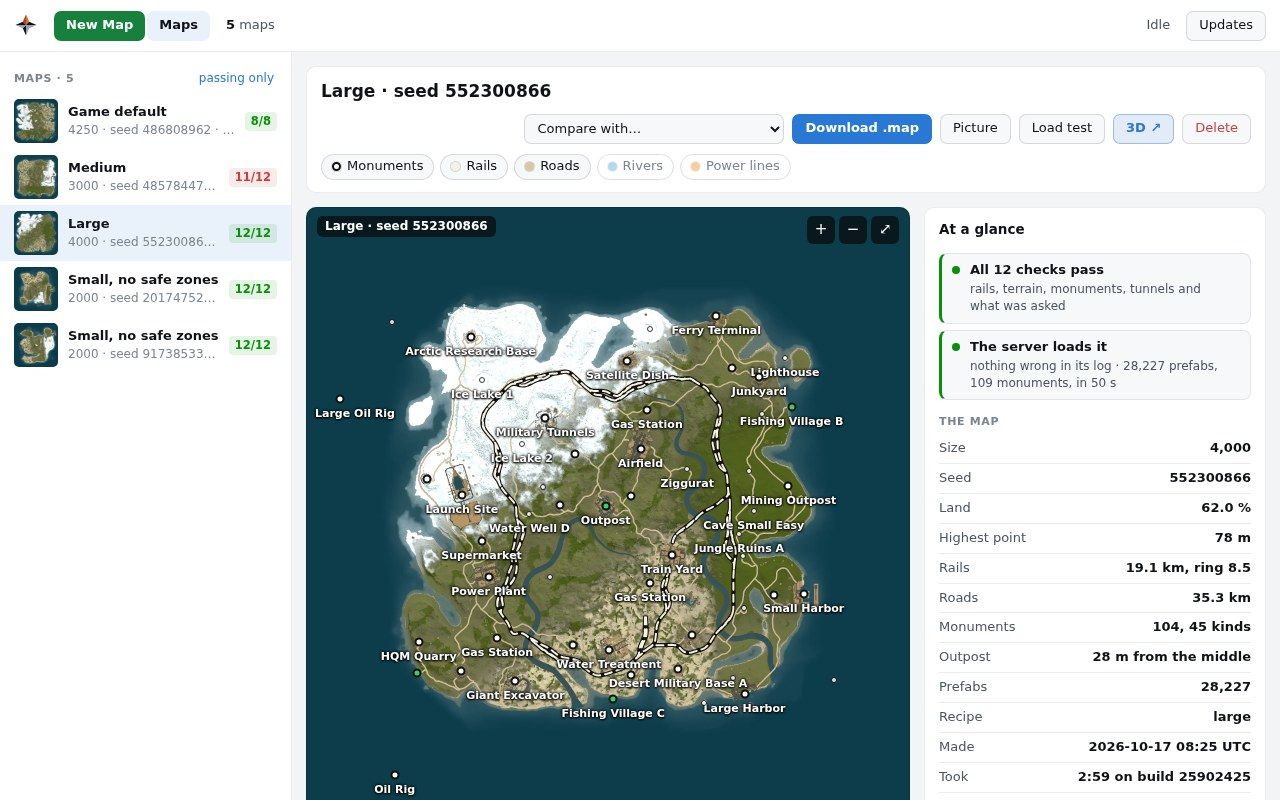Select the Large map in sidebar
The width and height of the screenshot is (1280, 800).
(x=145, y=233)
